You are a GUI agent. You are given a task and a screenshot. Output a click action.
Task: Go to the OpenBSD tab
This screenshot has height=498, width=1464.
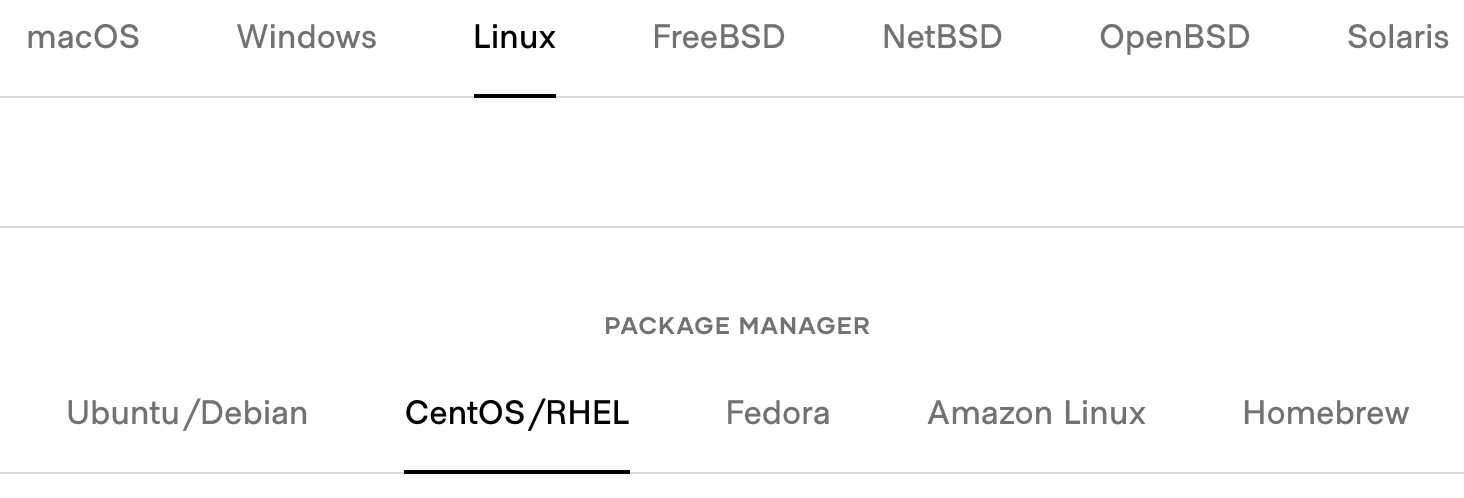click(x=1174, y=38)
